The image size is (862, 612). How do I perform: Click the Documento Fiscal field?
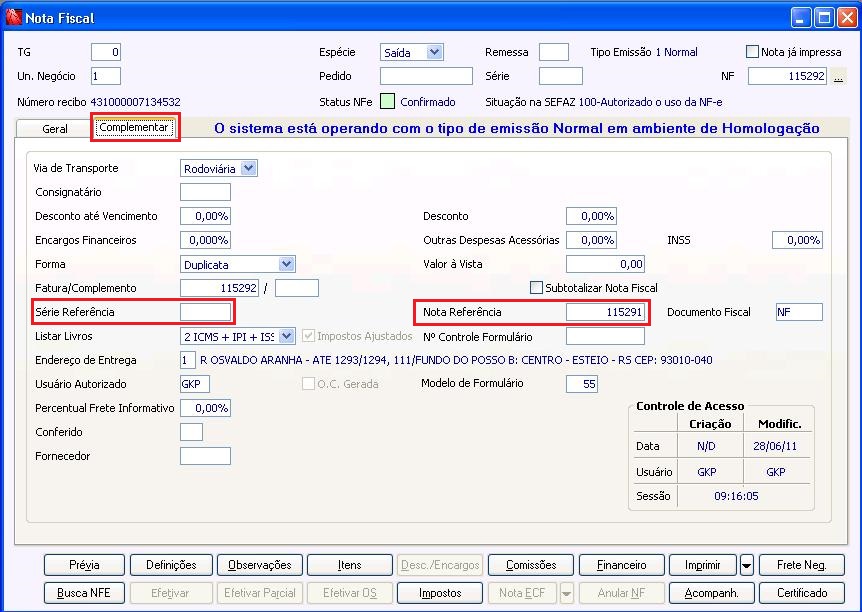pos(799,312)
